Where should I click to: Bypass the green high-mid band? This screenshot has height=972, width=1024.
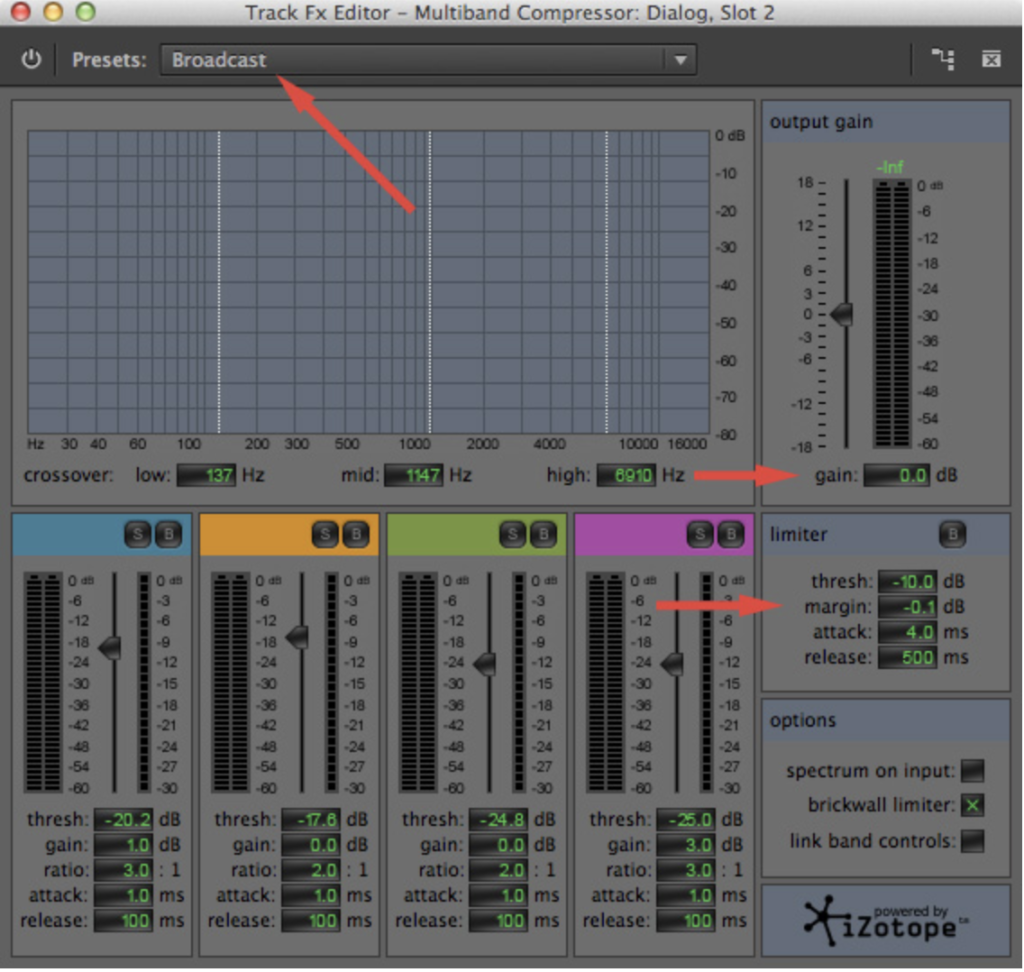click(x=543, y=534)
